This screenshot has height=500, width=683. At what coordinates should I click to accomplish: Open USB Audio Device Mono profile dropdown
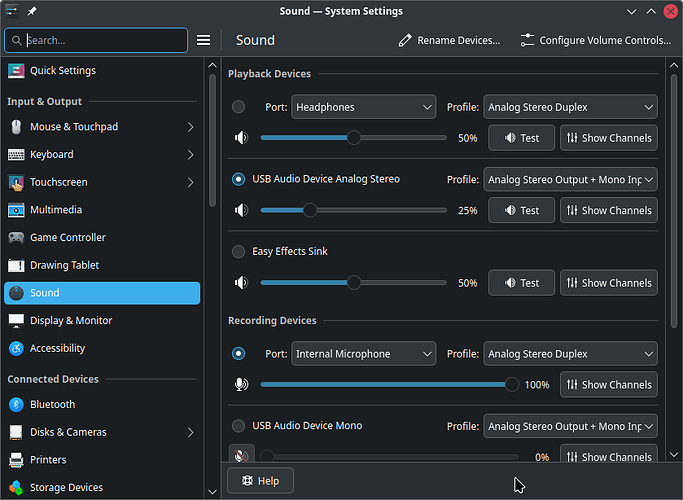click(x=570, y=426)
